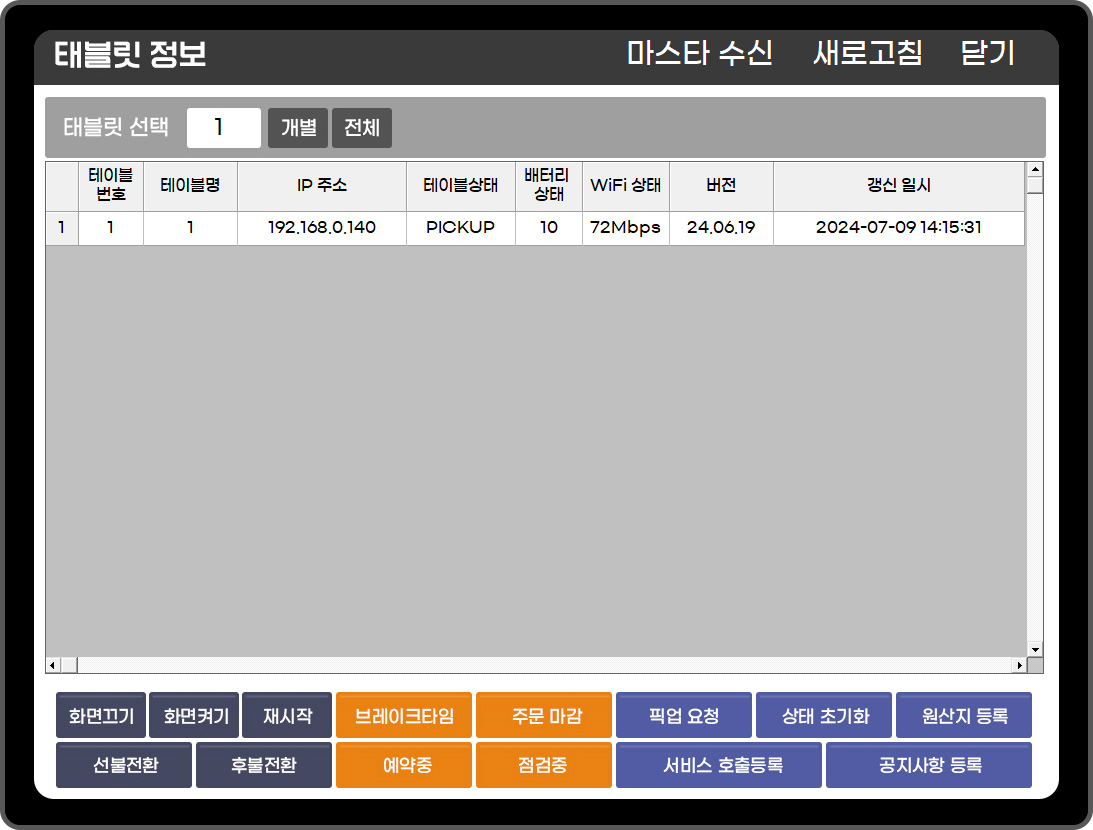
Task: Click the vertical scrollbar up arrow
Action: point(1035,169)
